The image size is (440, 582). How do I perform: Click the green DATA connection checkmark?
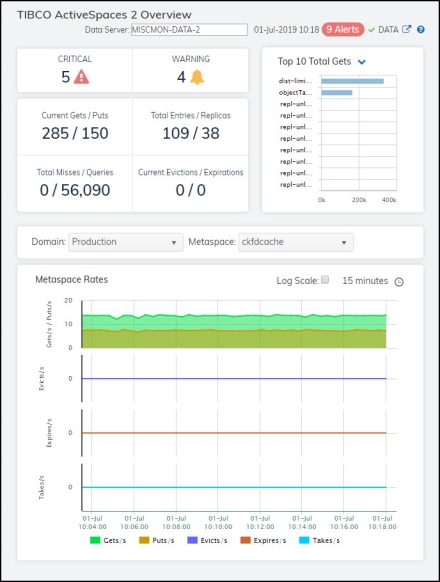(371, 30)
